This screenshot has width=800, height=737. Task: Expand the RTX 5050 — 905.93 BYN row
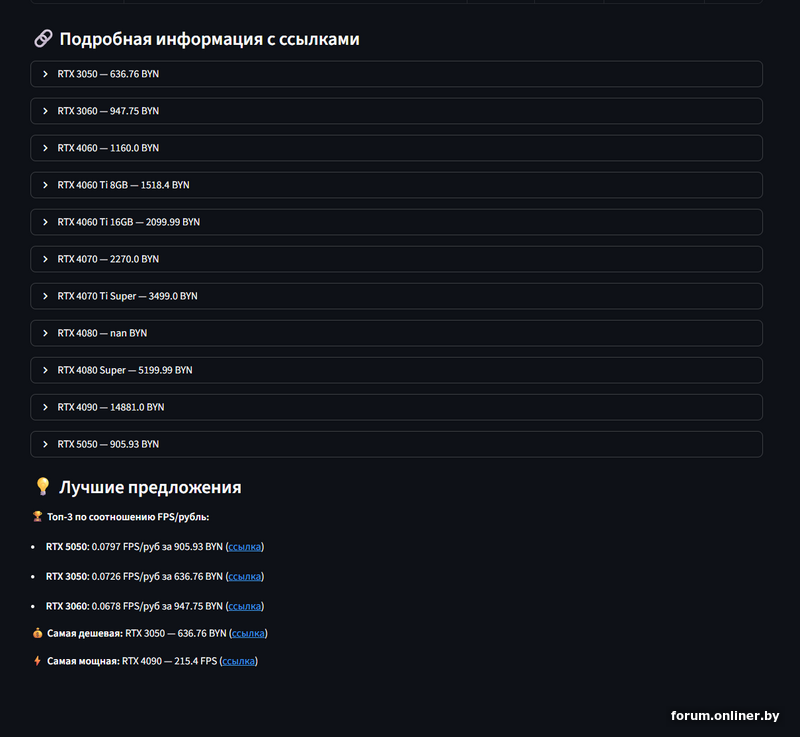396,444
